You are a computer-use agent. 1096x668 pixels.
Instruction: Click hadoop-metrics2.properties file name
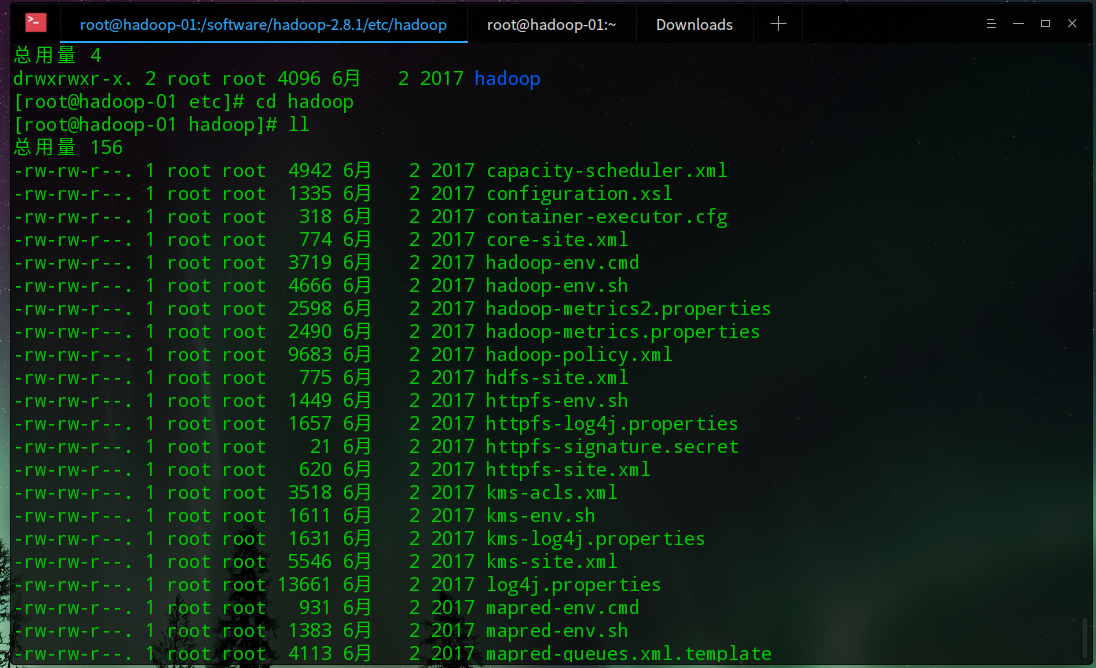coord(628,309)
